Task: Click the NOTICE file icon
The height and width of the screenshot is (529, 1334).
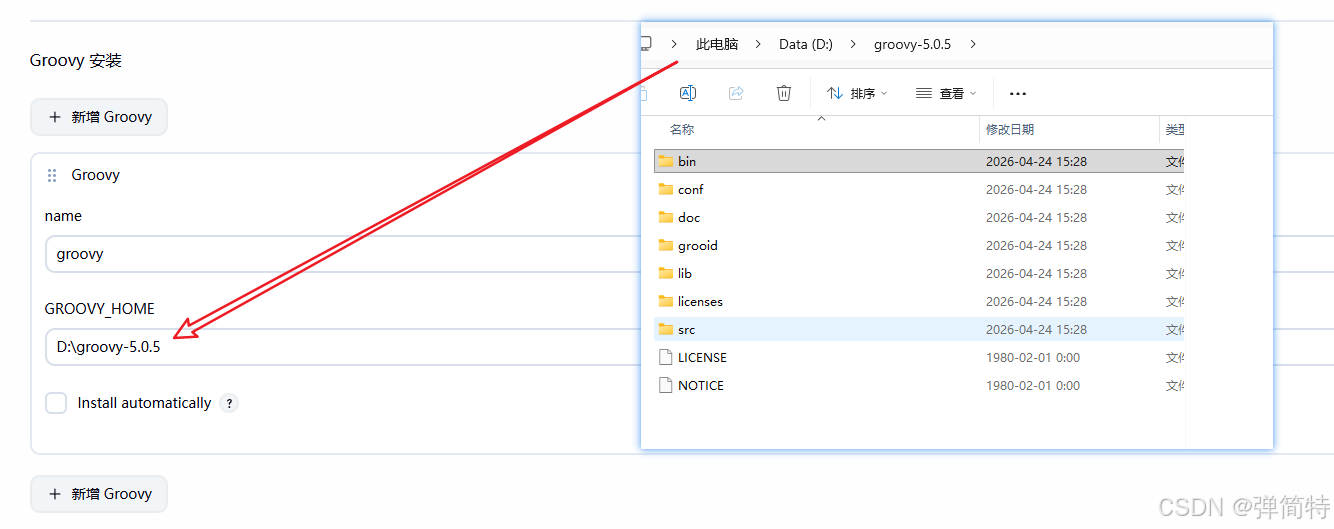Action: pyautogui.click(x=666, y=385)
